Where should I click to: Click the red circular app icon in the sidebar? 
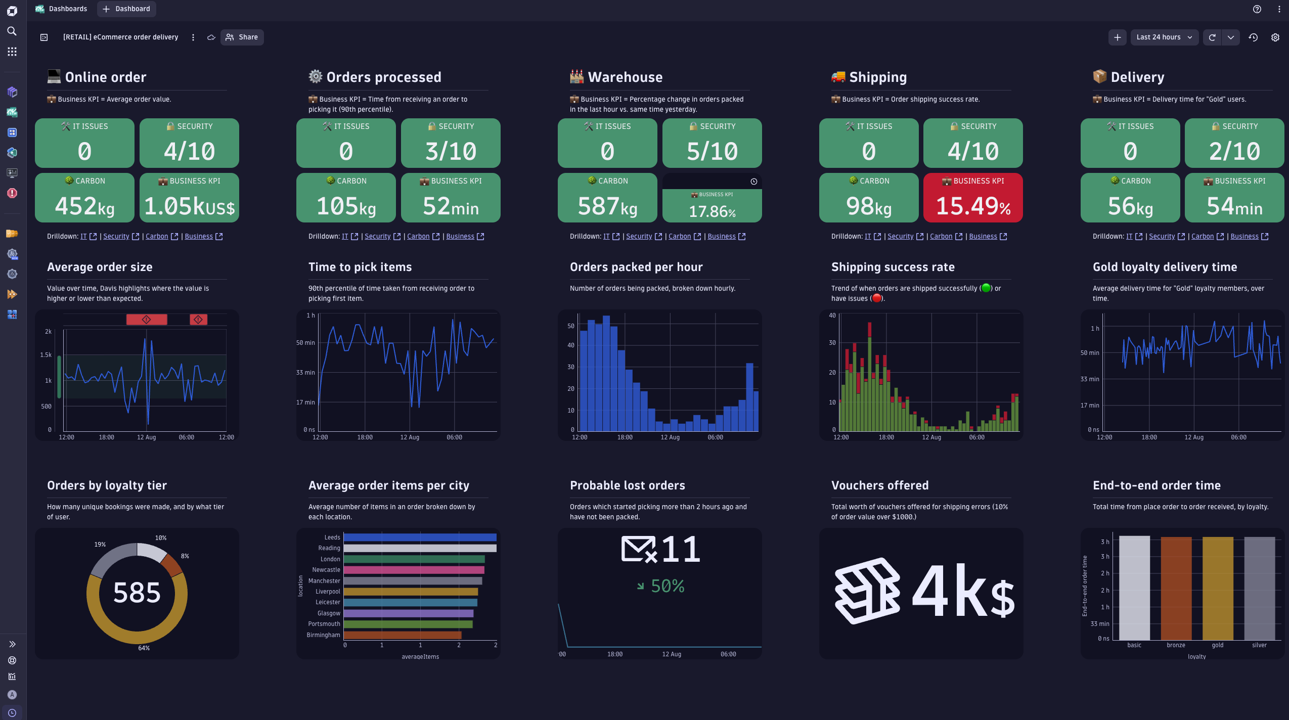point(11,194)
